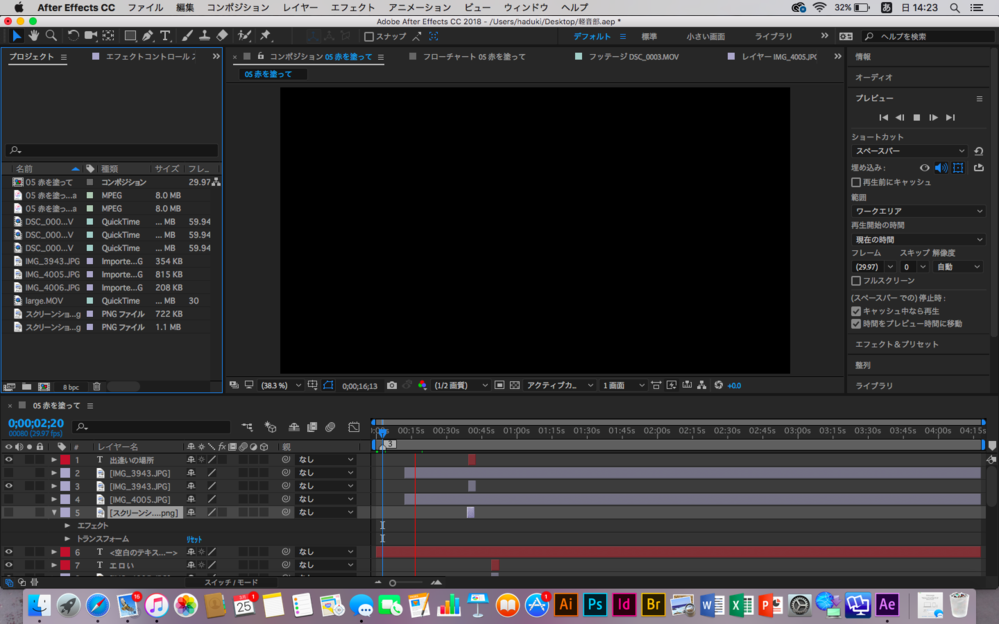Toggle transparency grid in viewer
Image resolution: width=999 pixels, height=624 pixels.
(515, 386)
